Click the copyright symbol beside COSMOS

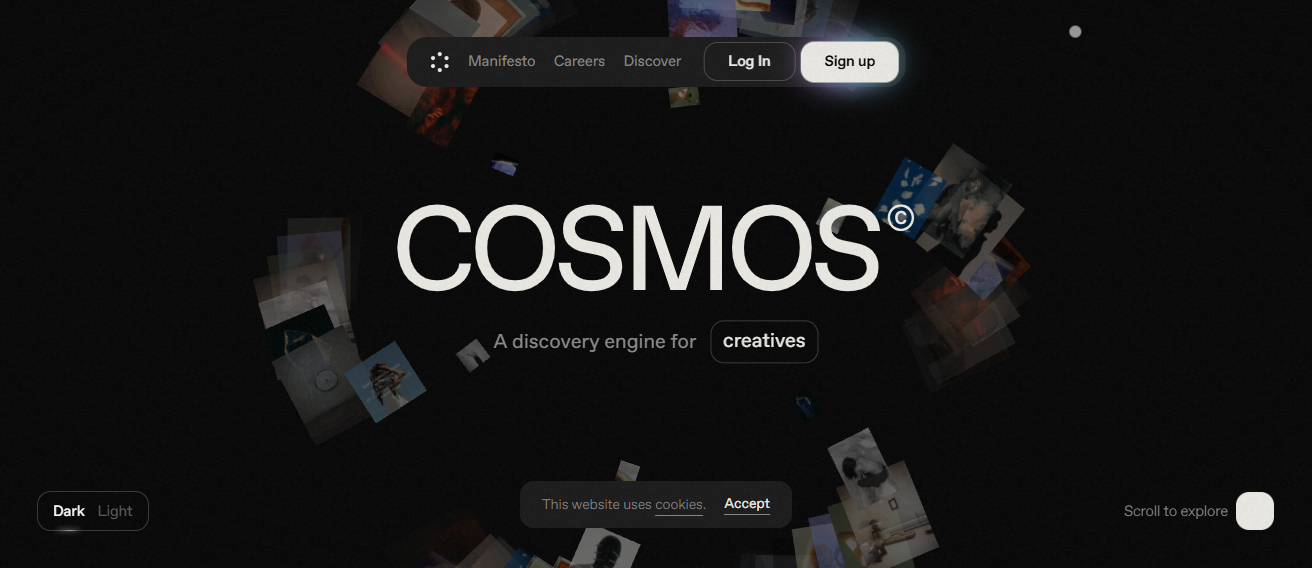point(901,217)
